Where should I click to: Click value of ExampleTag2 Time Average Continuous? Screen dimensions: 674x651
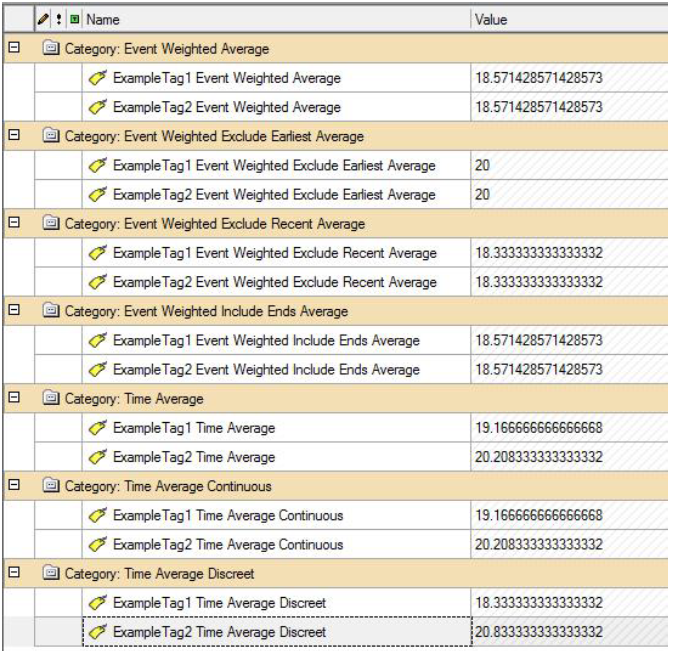[x=539, y=545]
